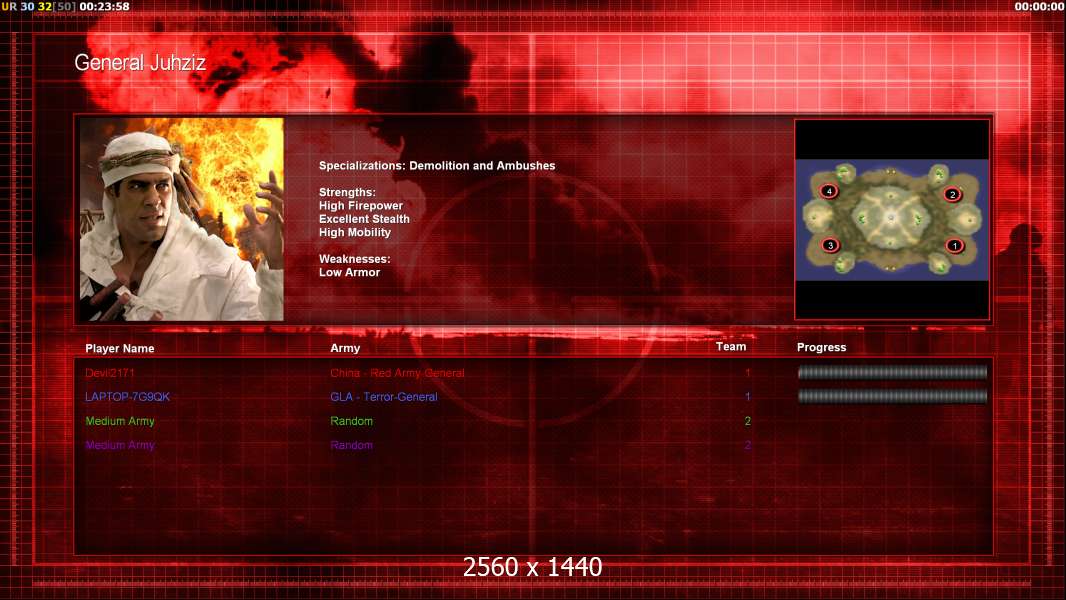Screen dimensions: 1066x600
Task: Click team number for LAPTOP-7G9QK
Action: 747,397
